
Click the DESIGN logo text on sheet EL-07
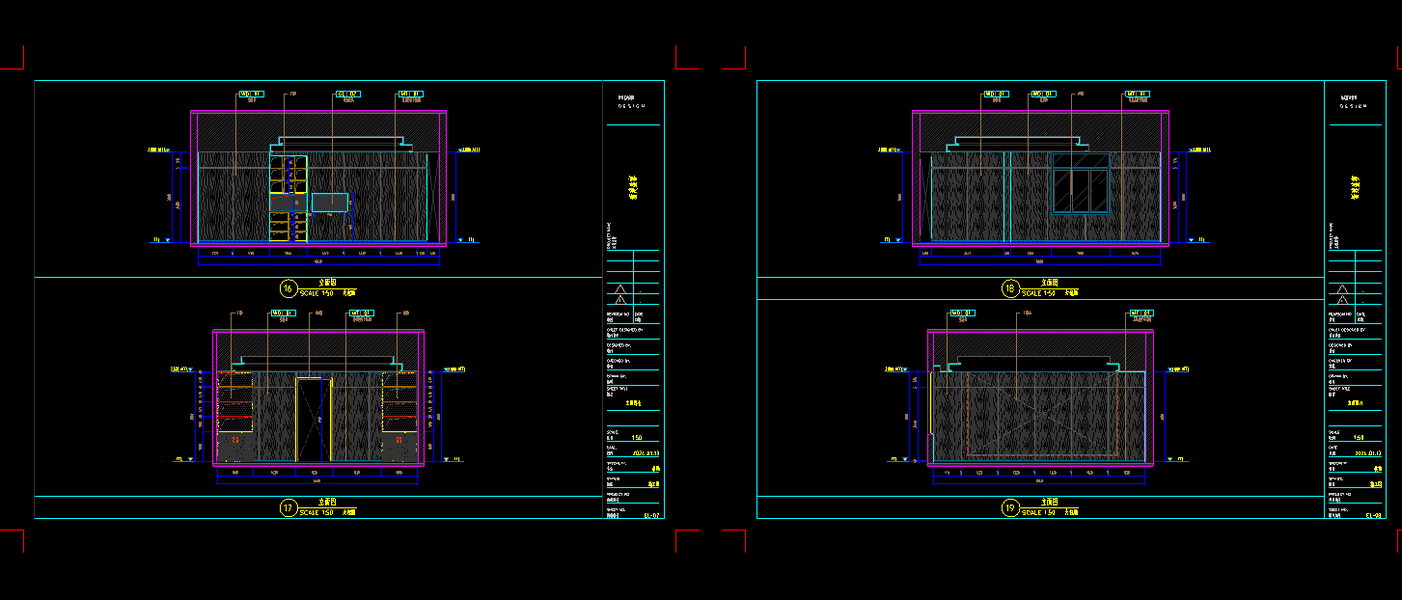pyautogui.click(x=632, y=104)
